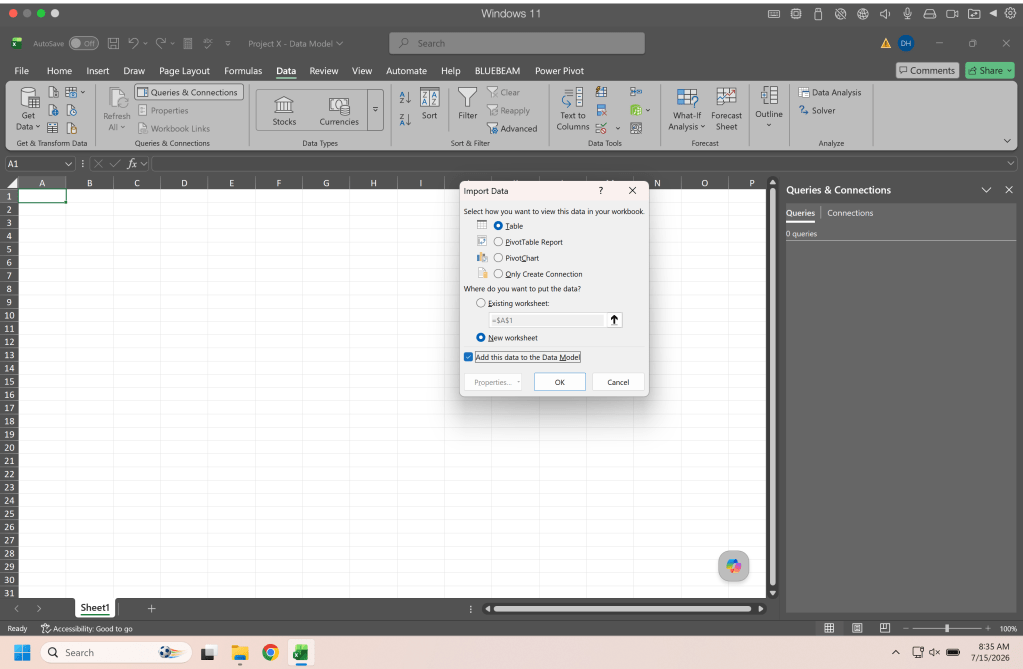Click the collapse range arrow icon
Viewport: 1023px width, 669px height.
tap(614, 320)
